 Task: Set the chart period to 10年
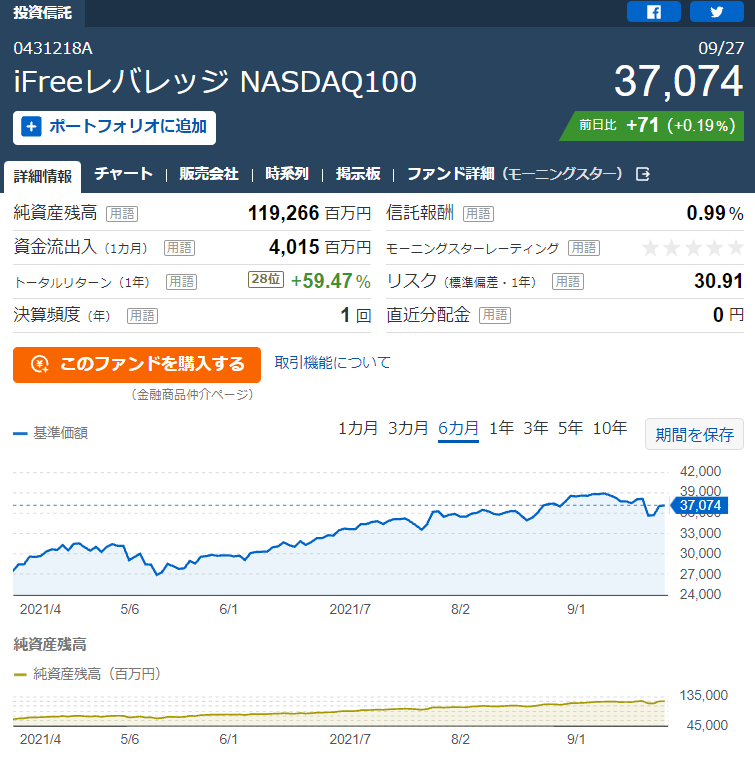coord(610,428)
